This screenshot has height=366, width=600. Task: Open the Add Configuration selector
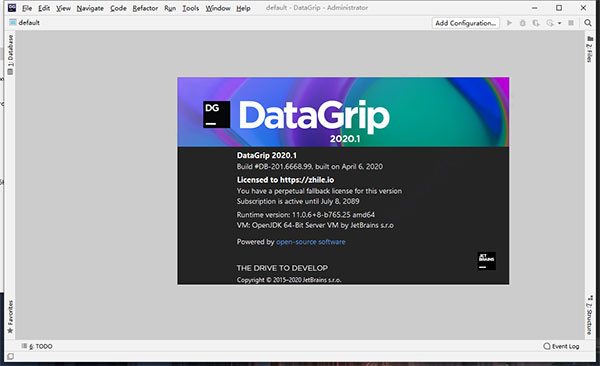click(466, 23)
